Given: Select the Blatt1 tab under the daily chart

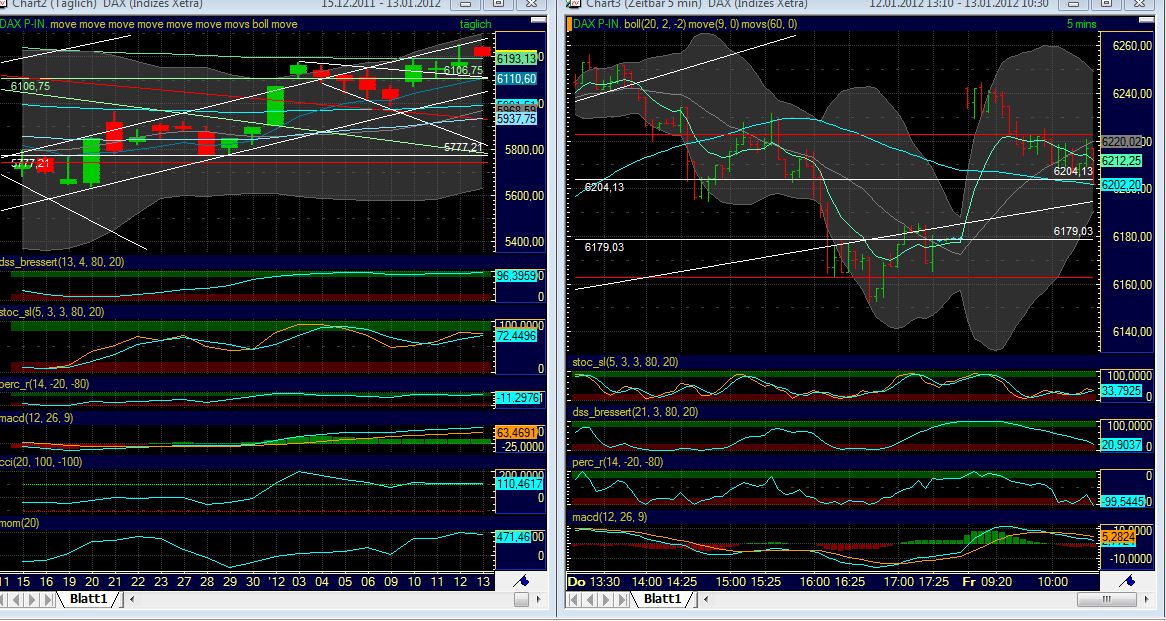Looking at the screenshot, I should pos(88,598).
